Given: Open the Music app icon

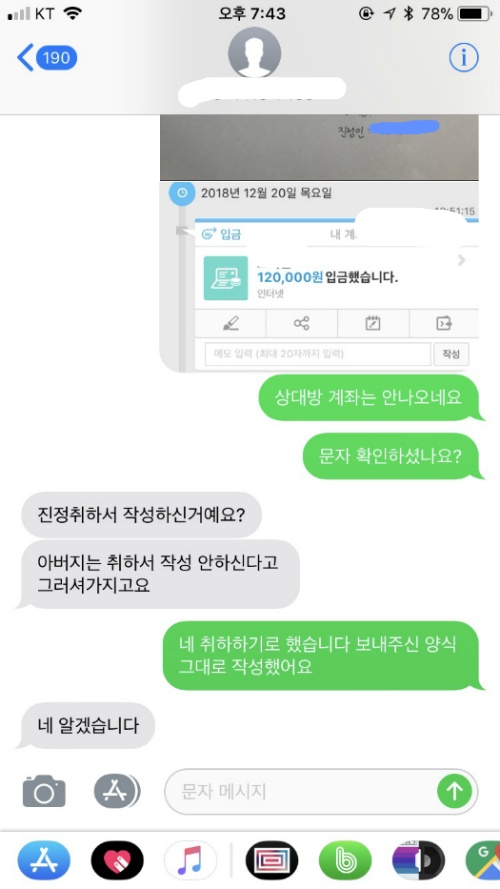Looking at the screenshot, I should [190, 861].
